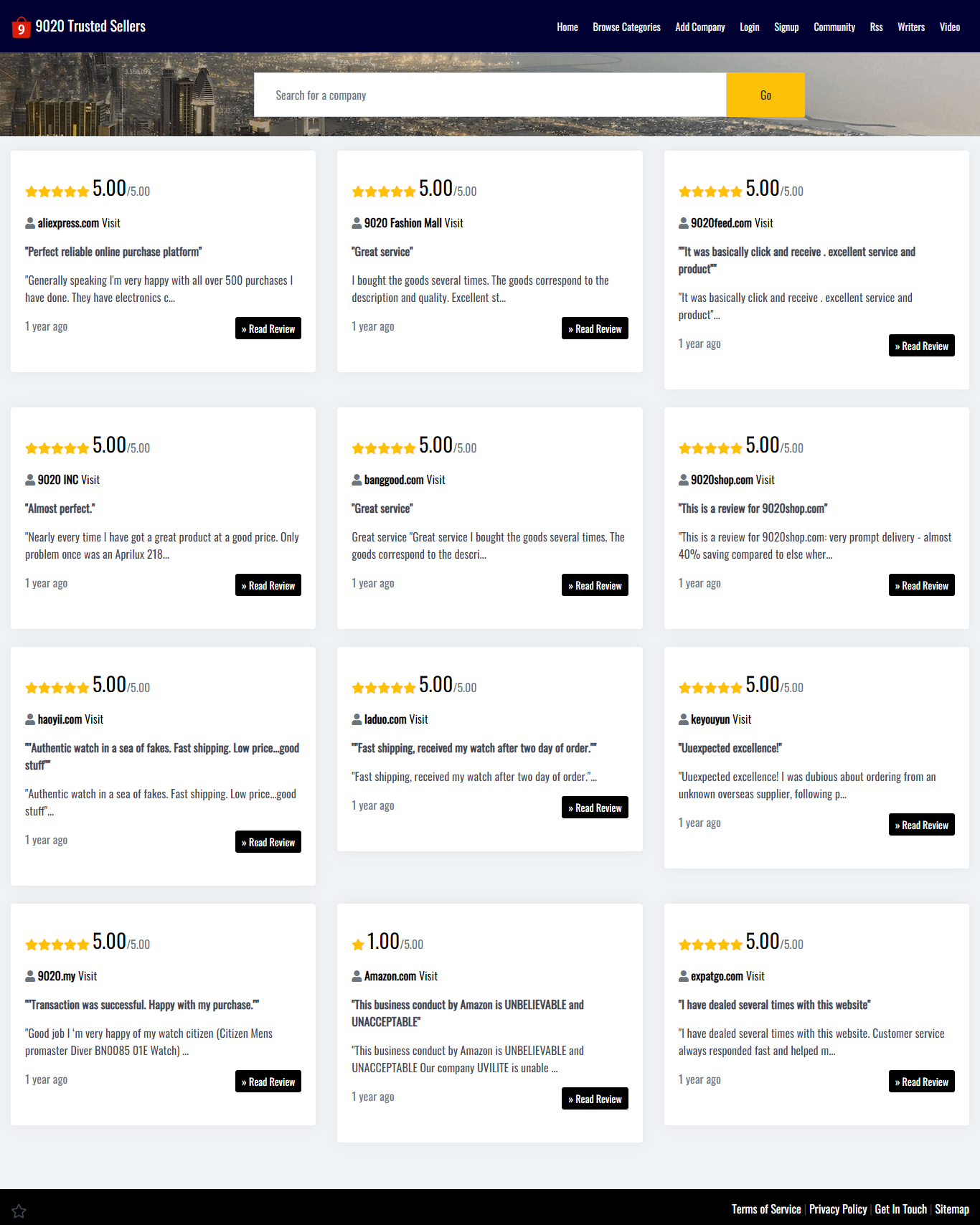Click the single star on Amazon.com rating
The height and width of the screenshot is (1225, 980).
point(358,945)
